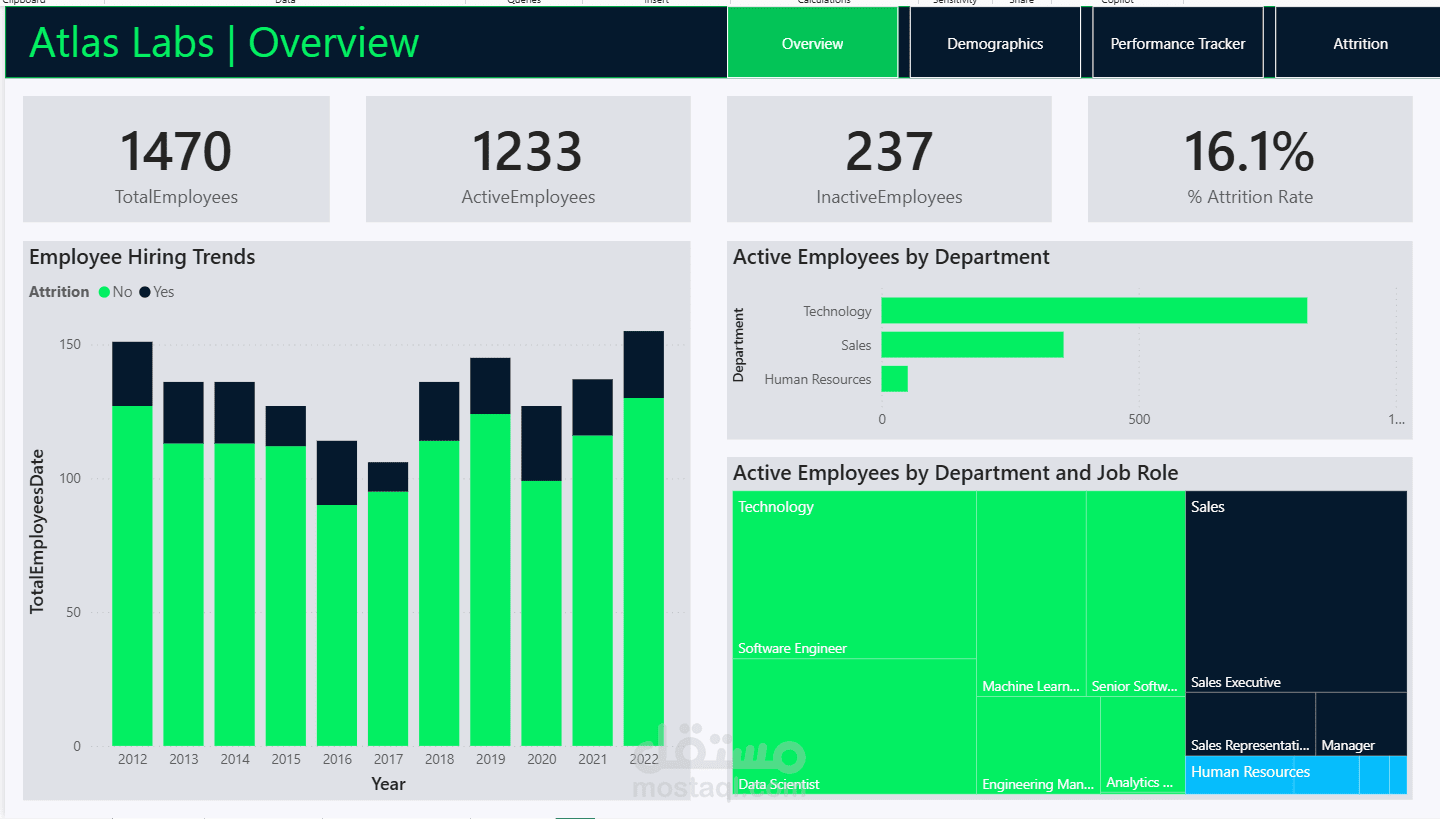The width and height of the screenshot is (1440, 819).
Task: Go to the Performance Tracker page
Action: [1178, 43]
